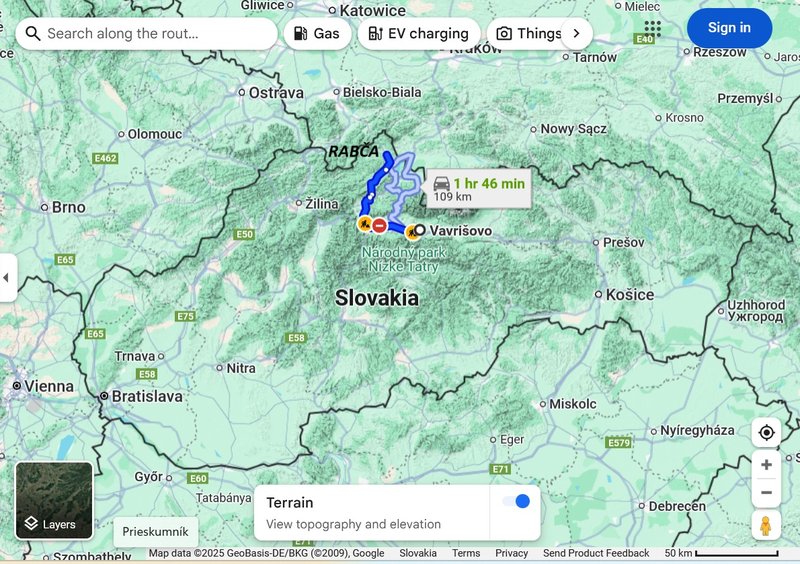Center map on your location

pos(766,433)
